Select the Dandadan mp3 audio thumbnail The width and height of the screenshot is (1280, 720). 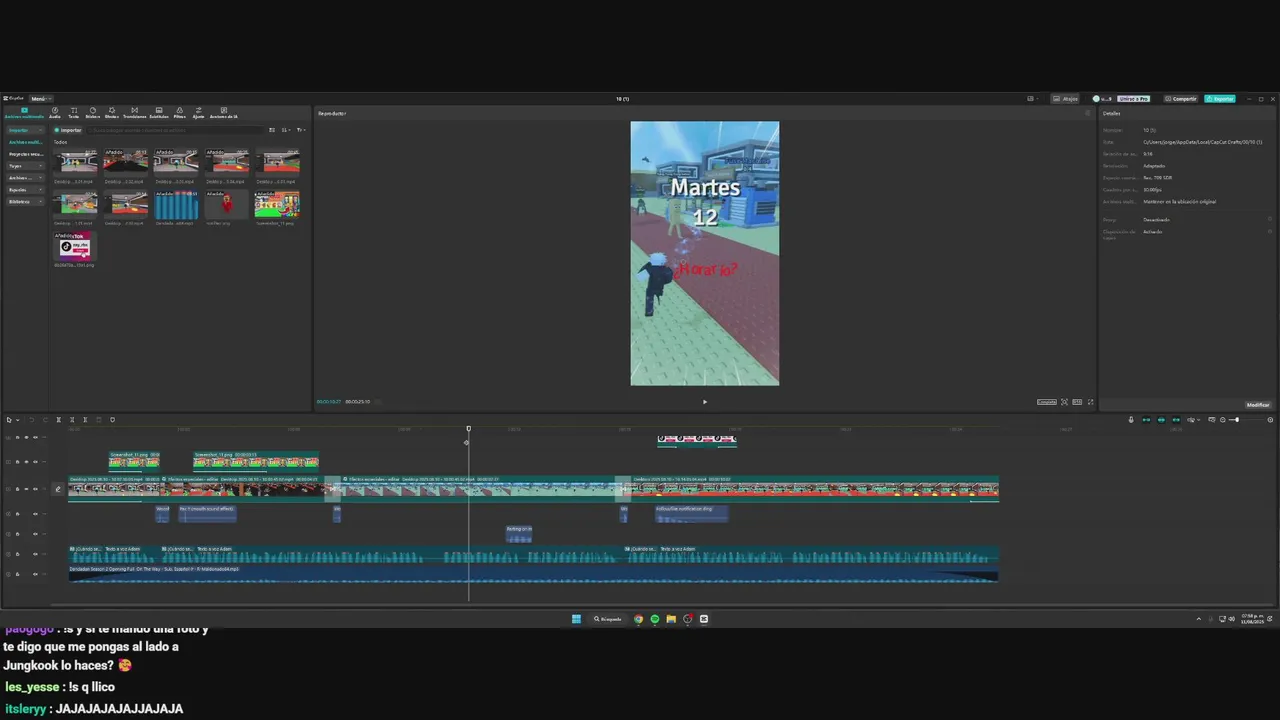pos(176,204)
